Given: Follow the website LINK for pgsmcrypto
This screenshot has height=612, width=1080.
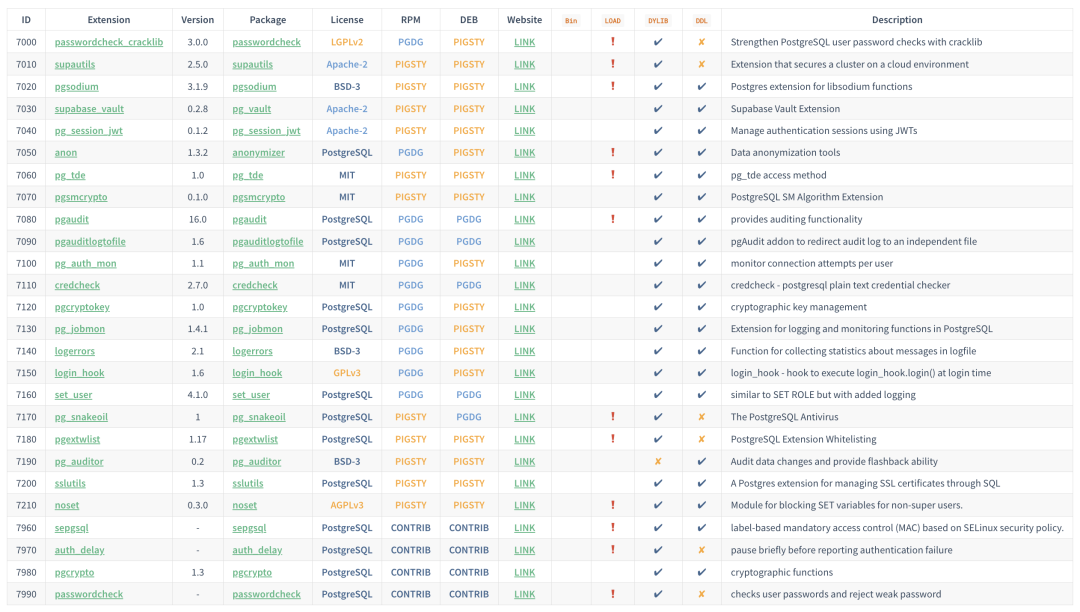Looking at the screenshot, I should click(x=524, y=197).
